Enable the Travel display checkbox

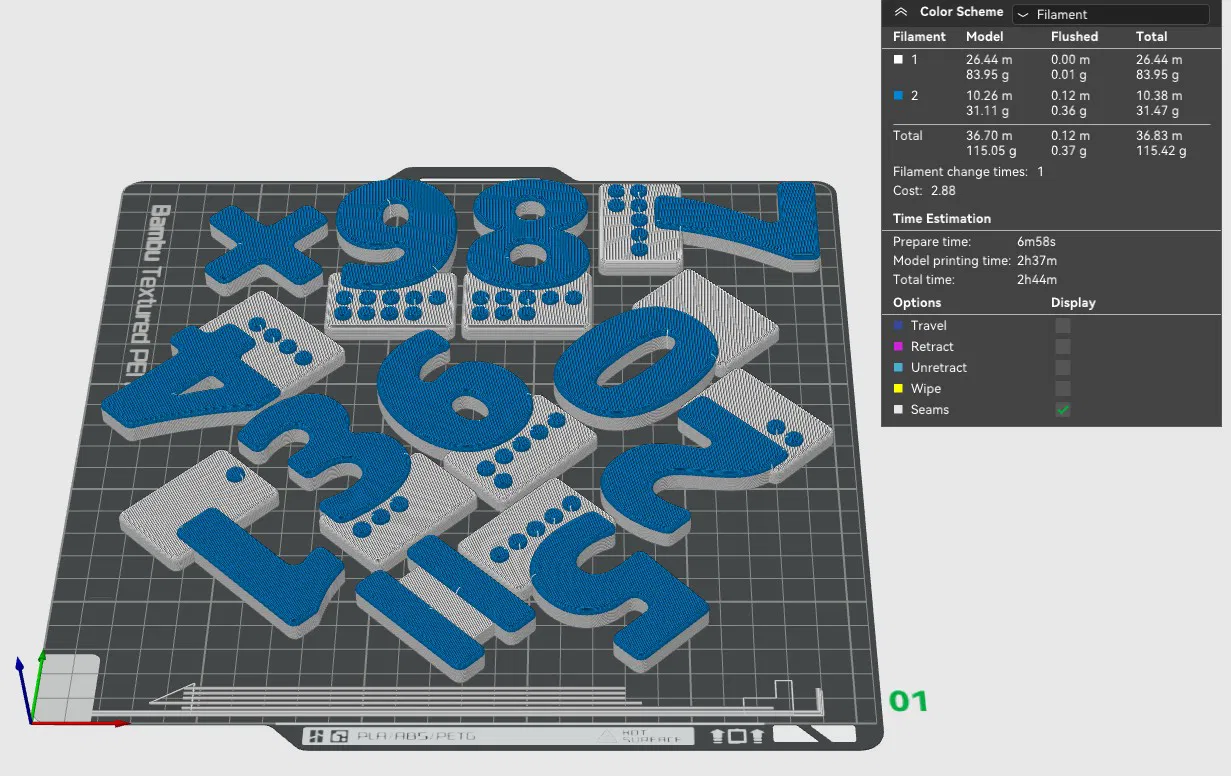[1063, 326]
